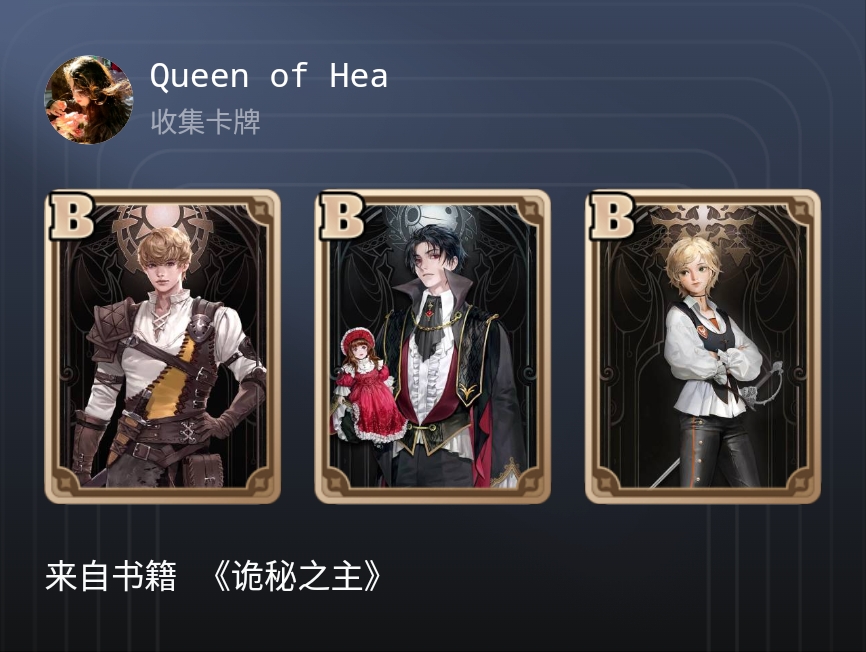Click the B rank badge on the third card
866x652 pixels.
point(612,216)
